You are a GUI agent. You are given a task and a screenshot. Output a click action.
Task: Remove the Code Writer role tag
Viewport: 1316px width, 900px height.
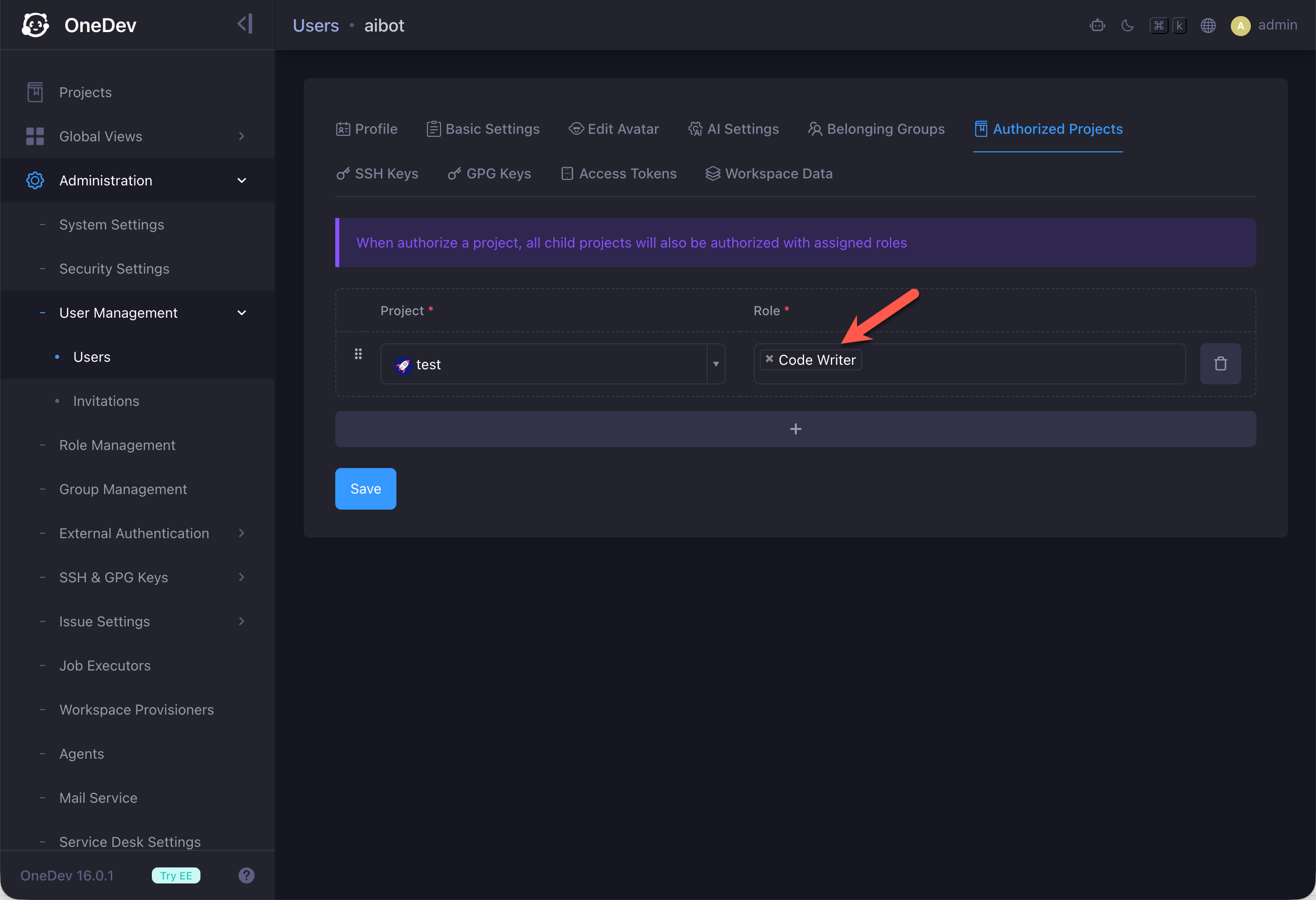(769, 358)
